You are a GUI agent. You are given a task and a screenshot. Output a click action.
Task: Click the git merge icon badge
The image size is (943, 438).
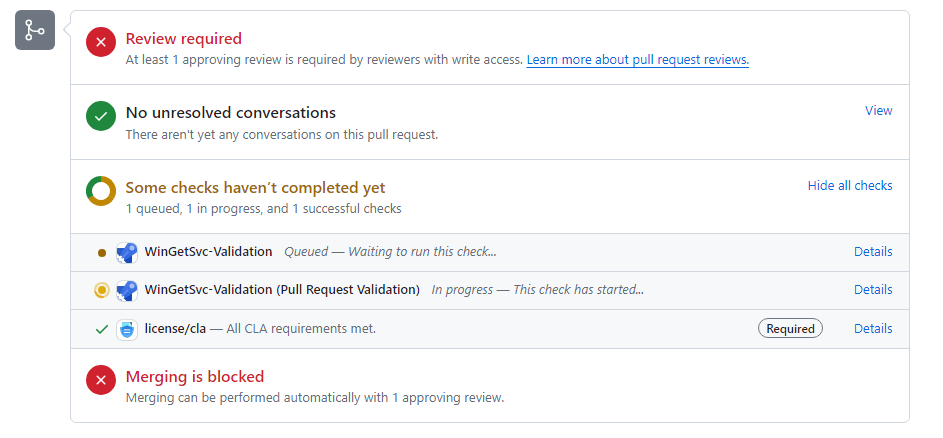[x=34, y=30]
